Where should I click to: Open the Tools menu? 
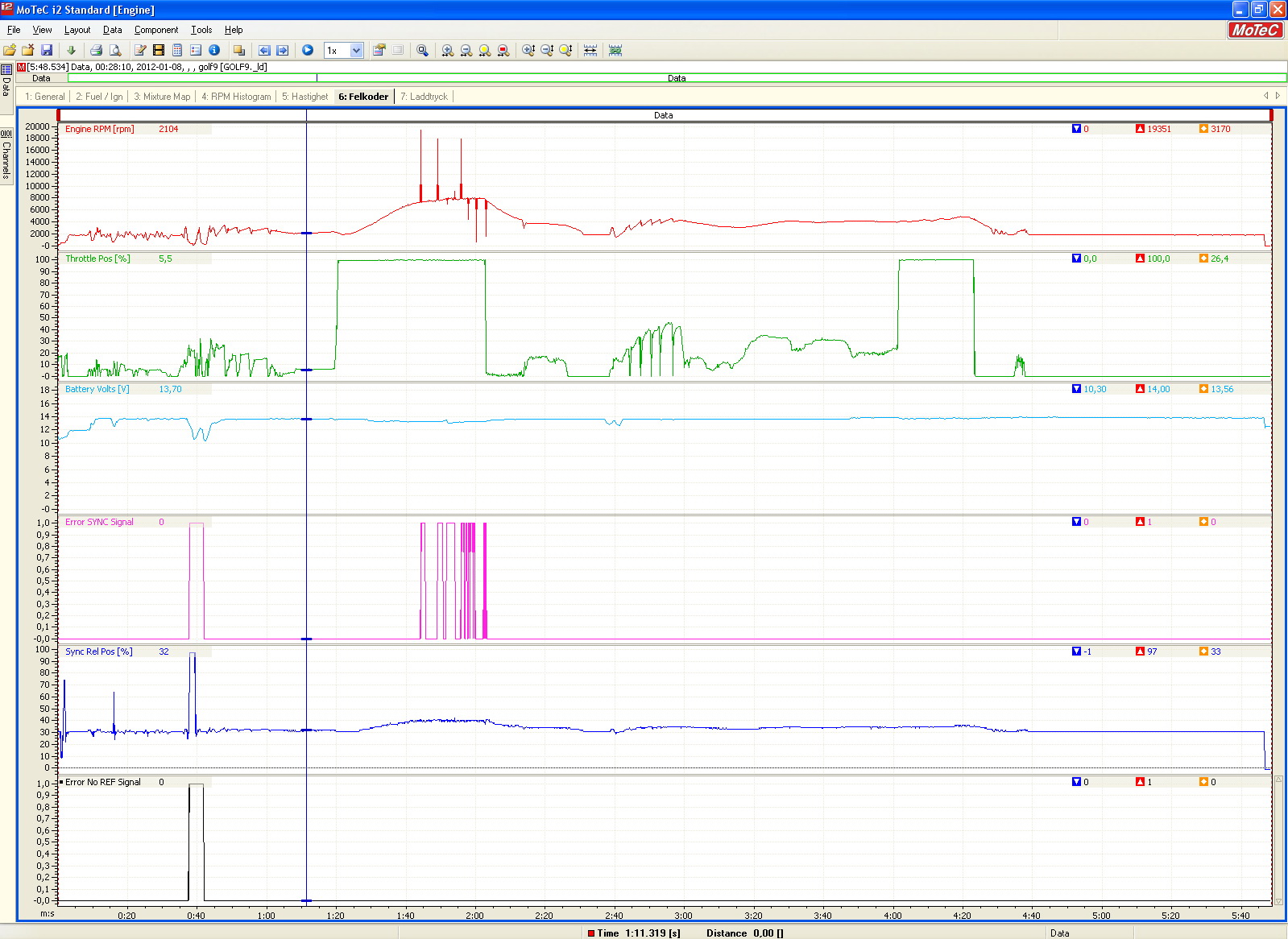201,30
